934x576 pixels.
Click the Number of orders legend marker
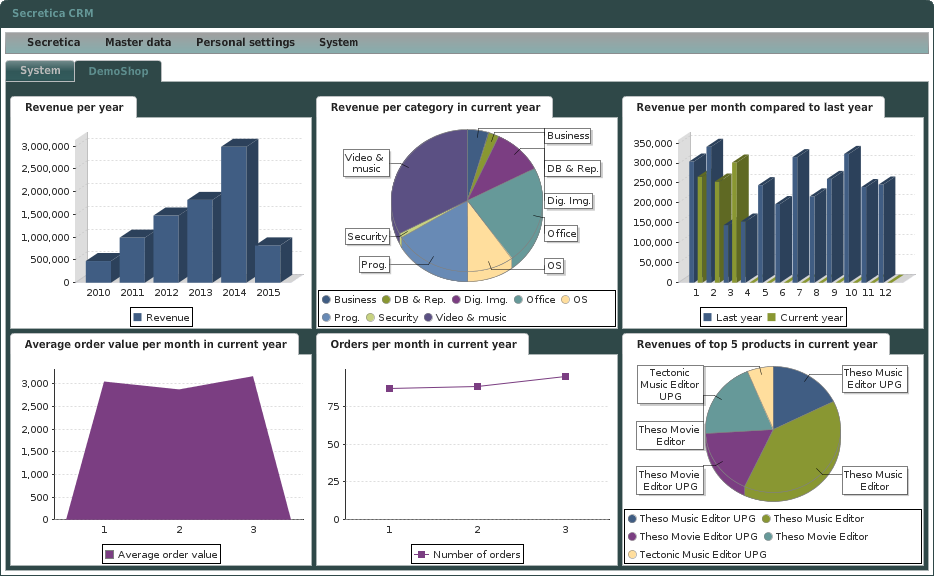click(424, 553)
